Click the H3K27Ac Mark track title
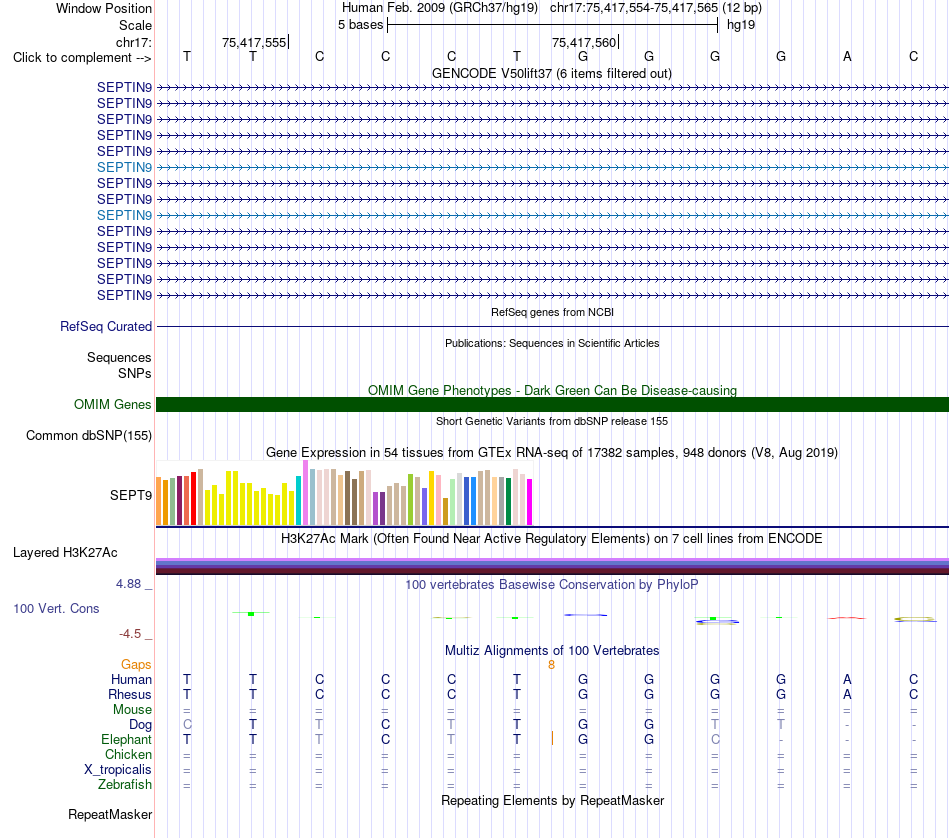The image size is (950, 838). point(552,539)
